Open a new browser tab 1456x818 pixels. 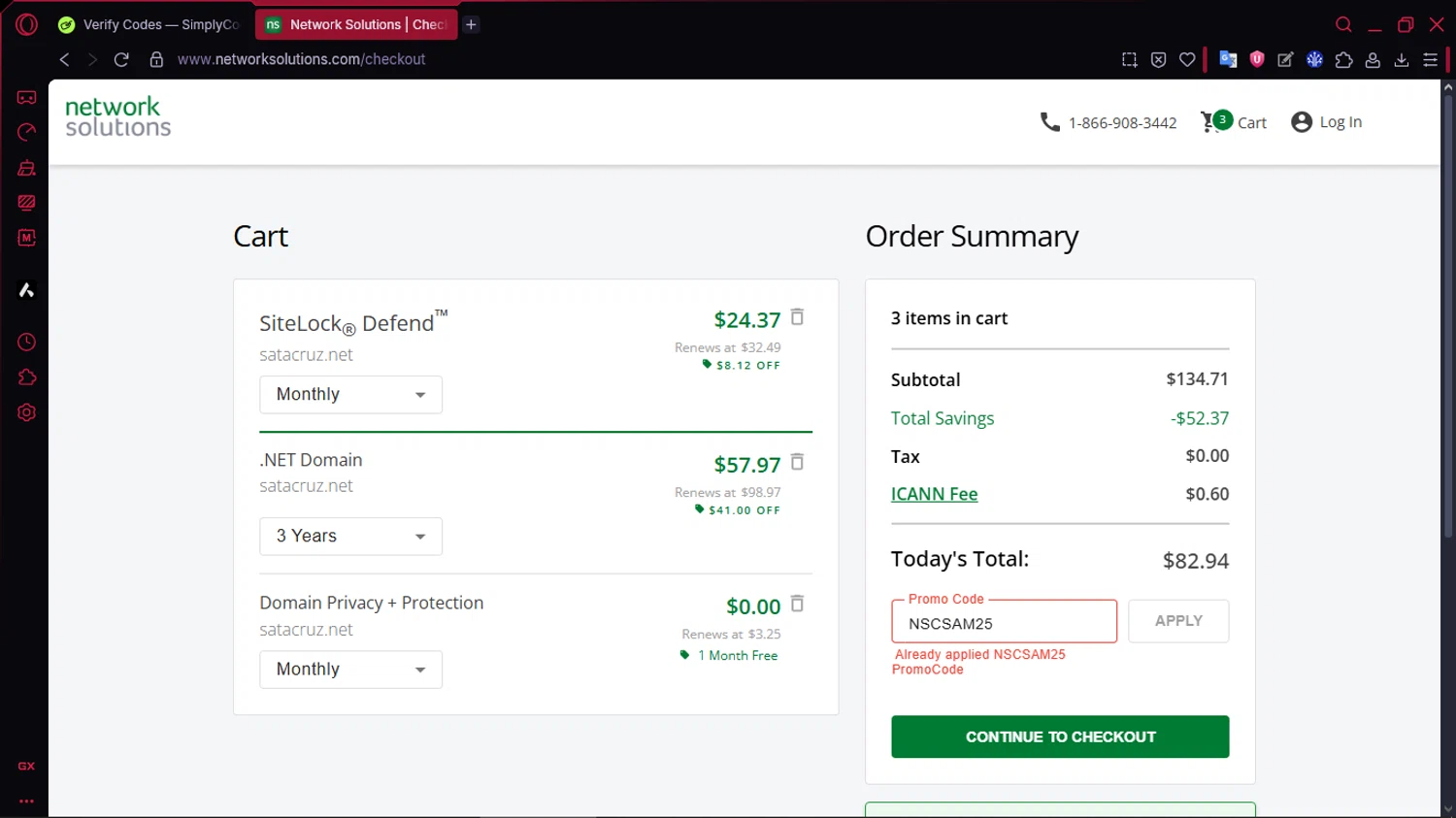coord(471,24)
